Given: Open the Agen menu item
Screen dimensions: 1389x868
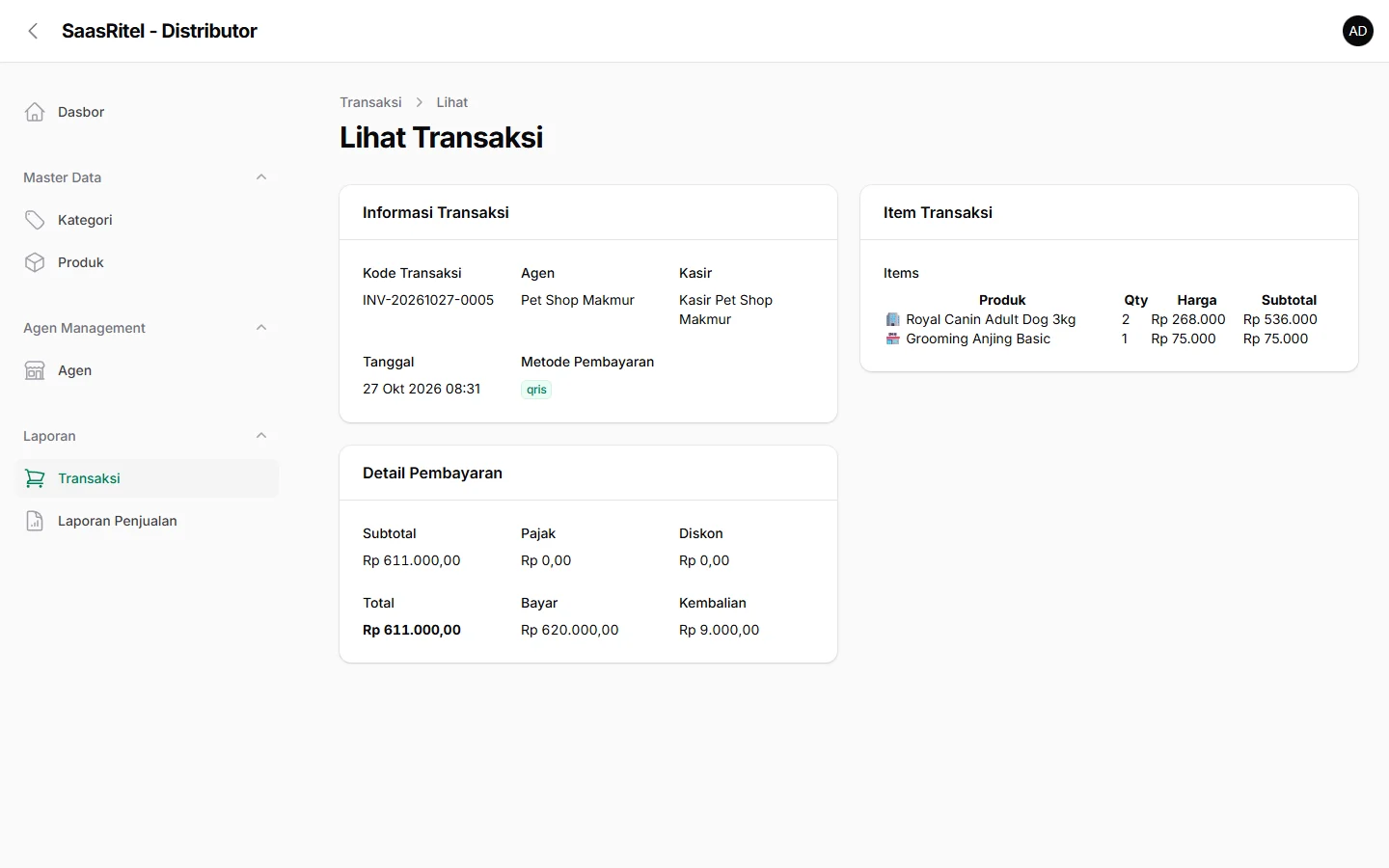Looking at the screenshot, I should (x=147, y=370).
